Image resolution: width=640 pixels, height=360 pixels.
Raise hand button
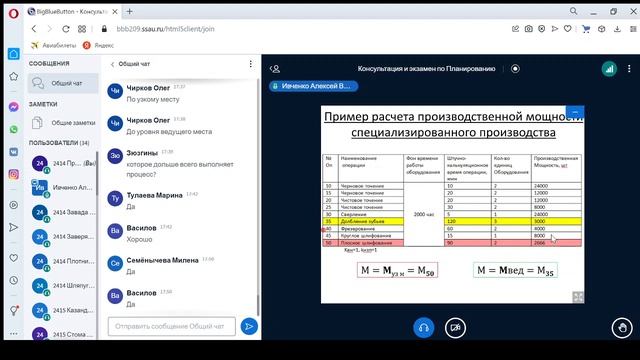point(622,328)
